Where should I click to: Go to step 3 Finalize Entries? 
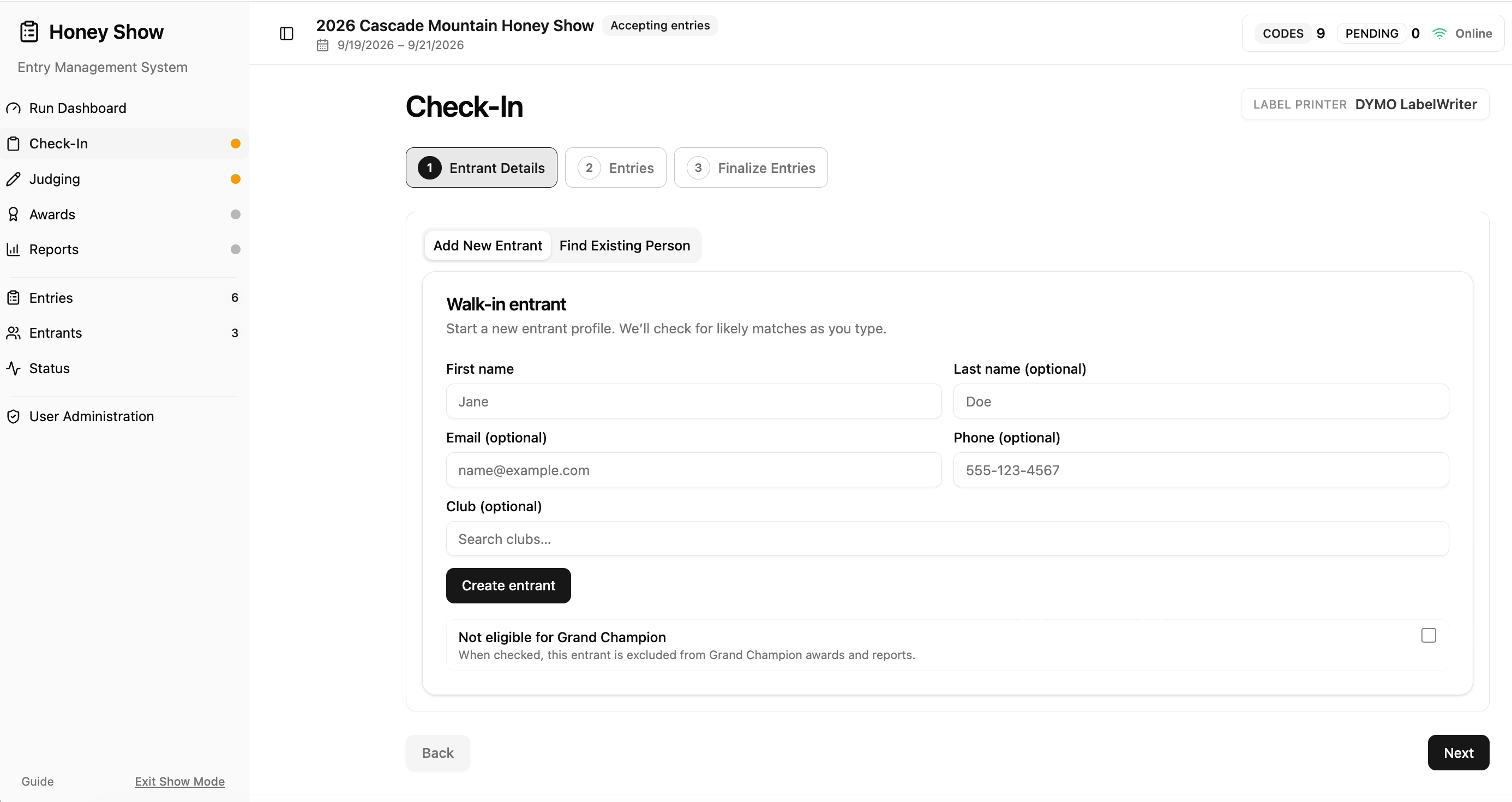click(x=751, y=168)
